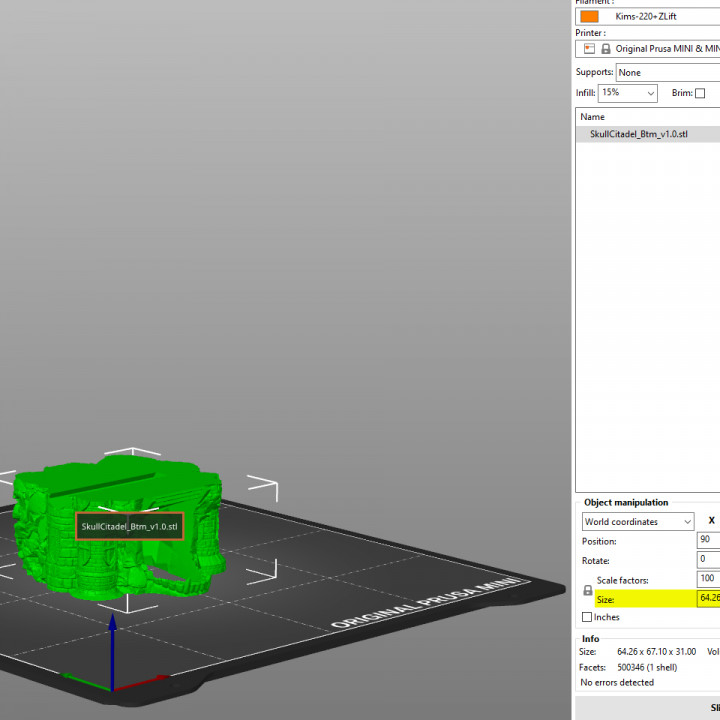Click the 'Infill:' label
720x720 pixels.
pos(585,93)
